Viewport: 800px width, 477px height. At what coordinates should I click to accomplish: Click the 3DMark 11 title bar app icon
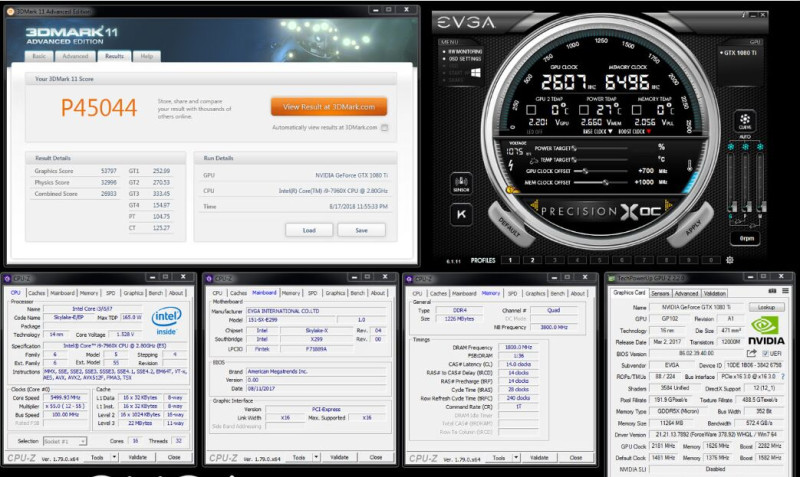(x=10, y=11)
